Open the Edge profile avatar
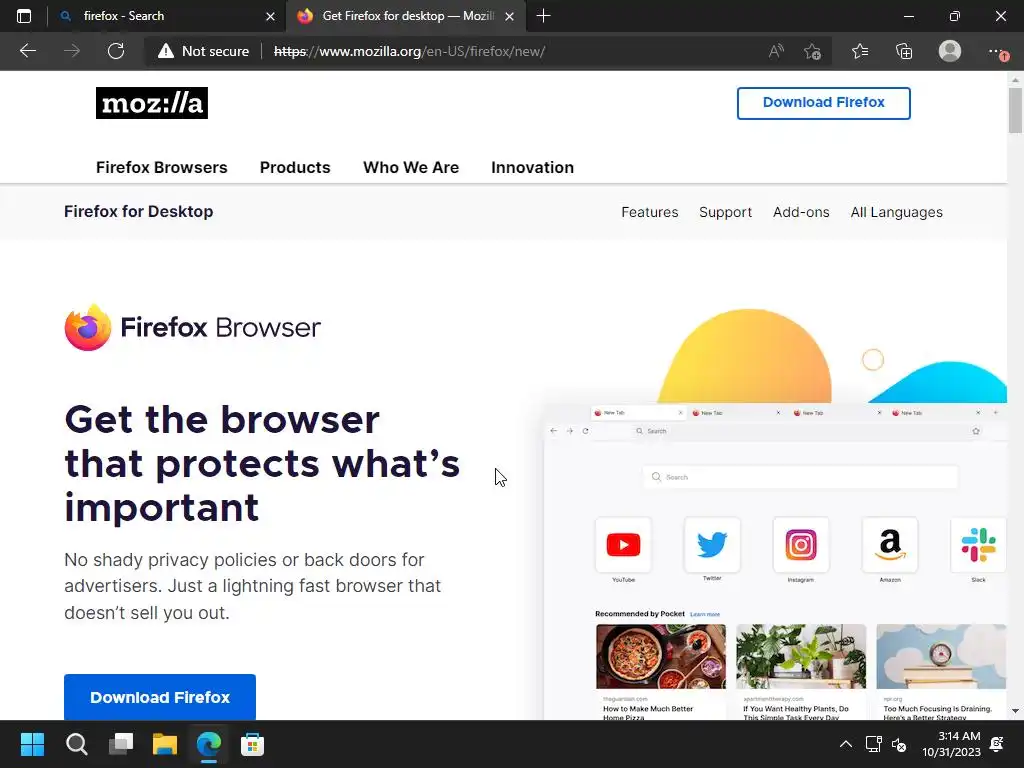This screenshot has height=768, width=1024. 950,51
